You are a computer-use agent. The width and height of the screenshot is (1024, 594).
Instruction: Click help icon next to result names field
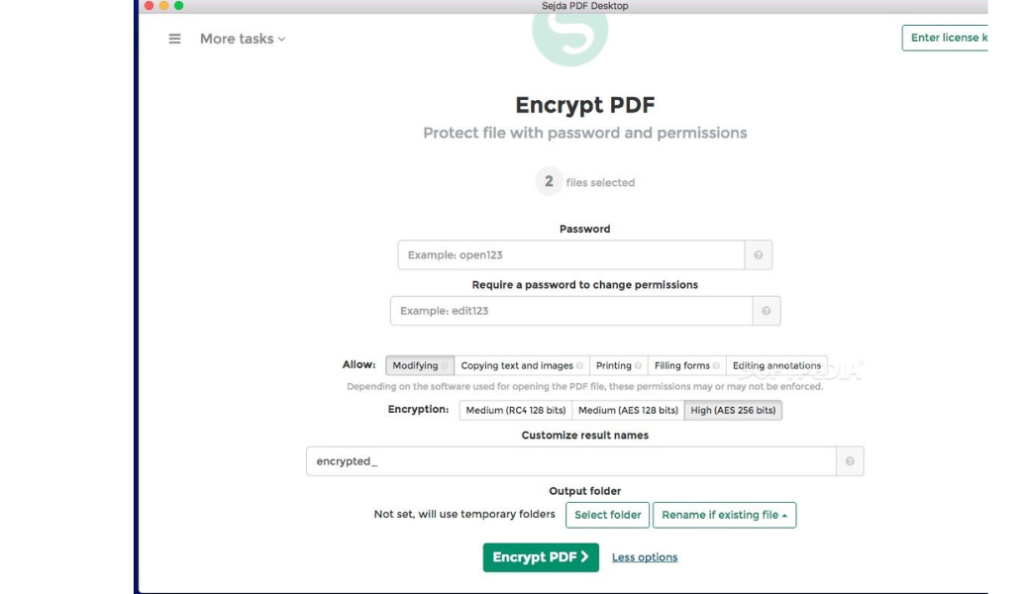point(849,461)
